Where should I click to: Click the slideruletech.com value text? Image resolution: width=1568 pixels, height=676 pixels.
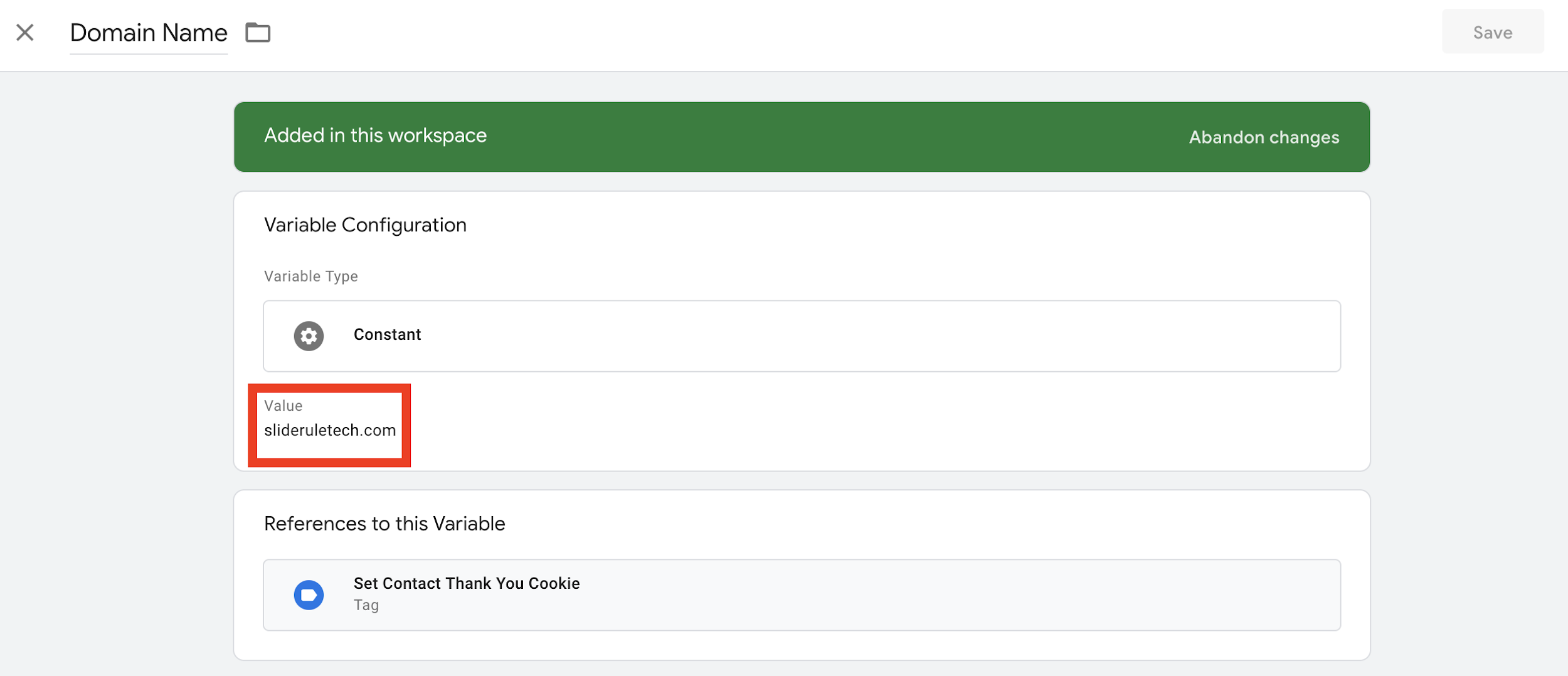click(330, 430)
